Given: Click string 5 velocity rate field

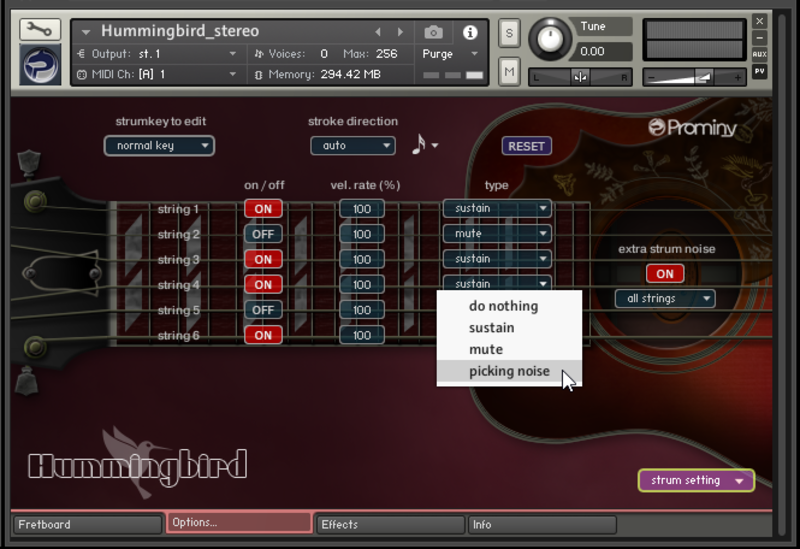Looking at the screenshot, I should 362,310.
